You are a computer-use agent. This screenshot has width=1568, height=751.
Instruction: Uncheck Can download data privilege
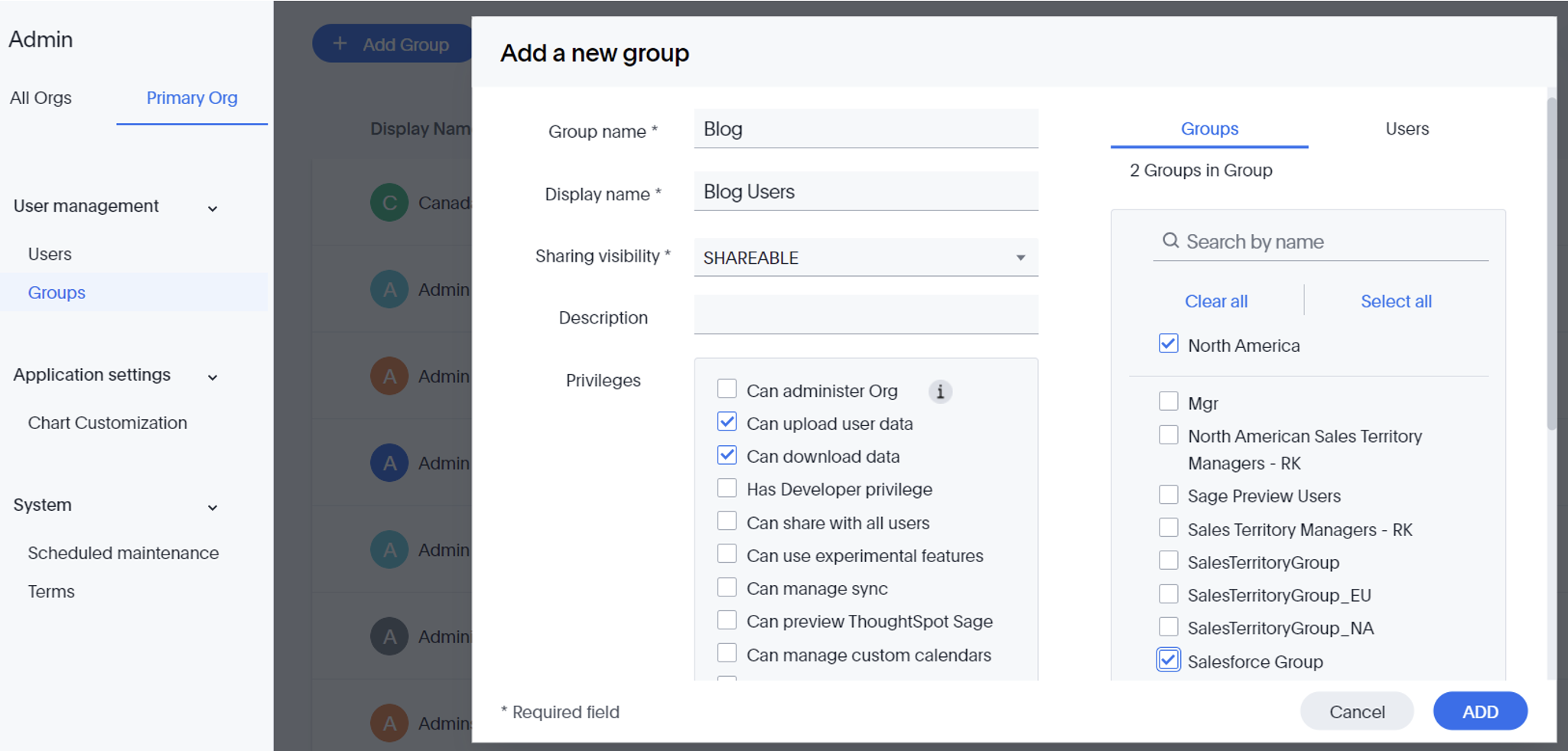tap(727, 455)
